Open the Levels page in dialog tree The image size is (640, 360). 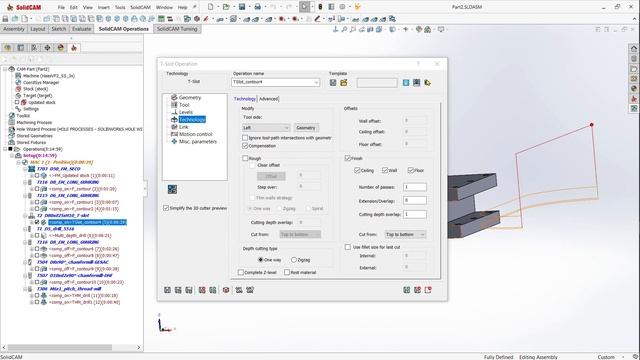185,112
